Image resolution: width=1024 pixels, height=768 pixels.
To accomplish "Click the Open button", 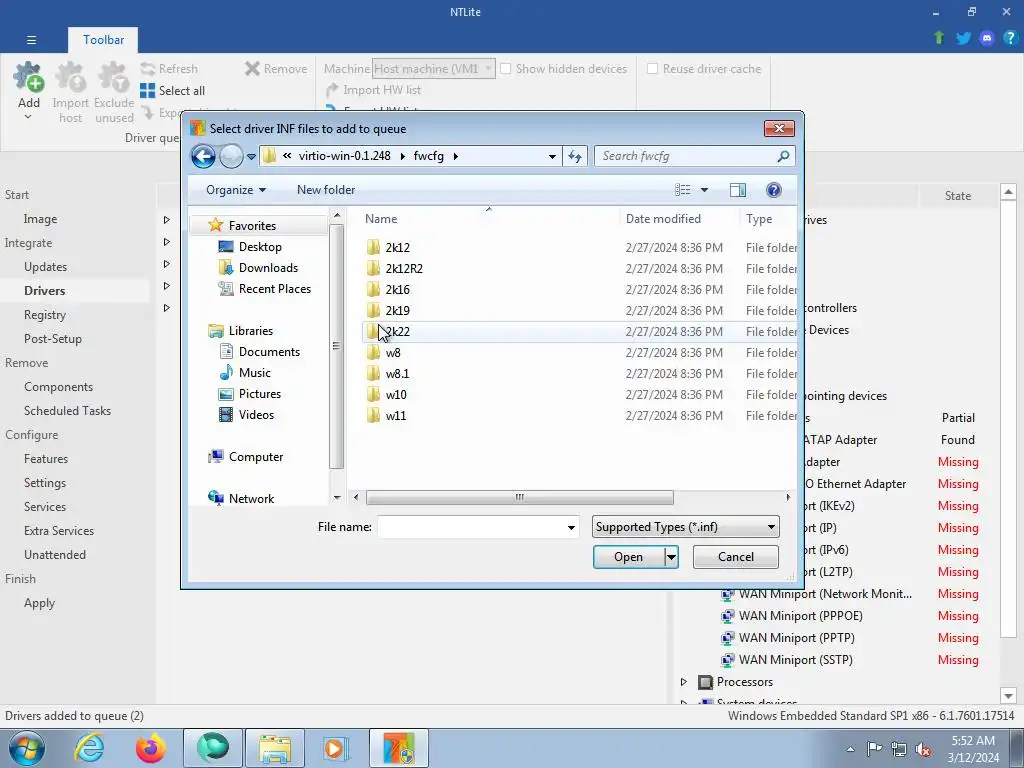I will [x=629, y=557].
